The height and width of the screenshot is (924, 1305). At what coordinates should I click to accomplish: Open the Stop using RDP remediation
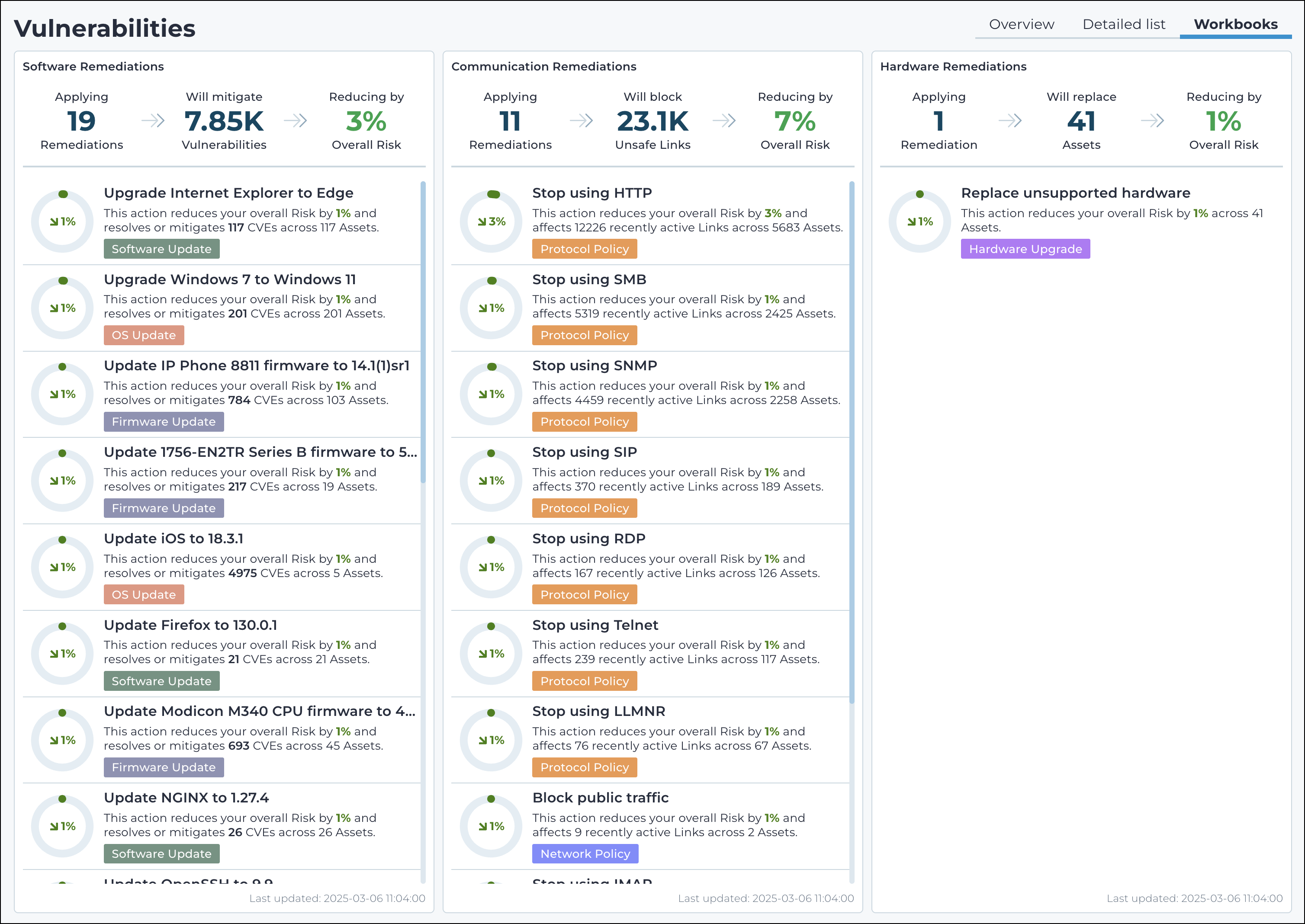[588, 539]
